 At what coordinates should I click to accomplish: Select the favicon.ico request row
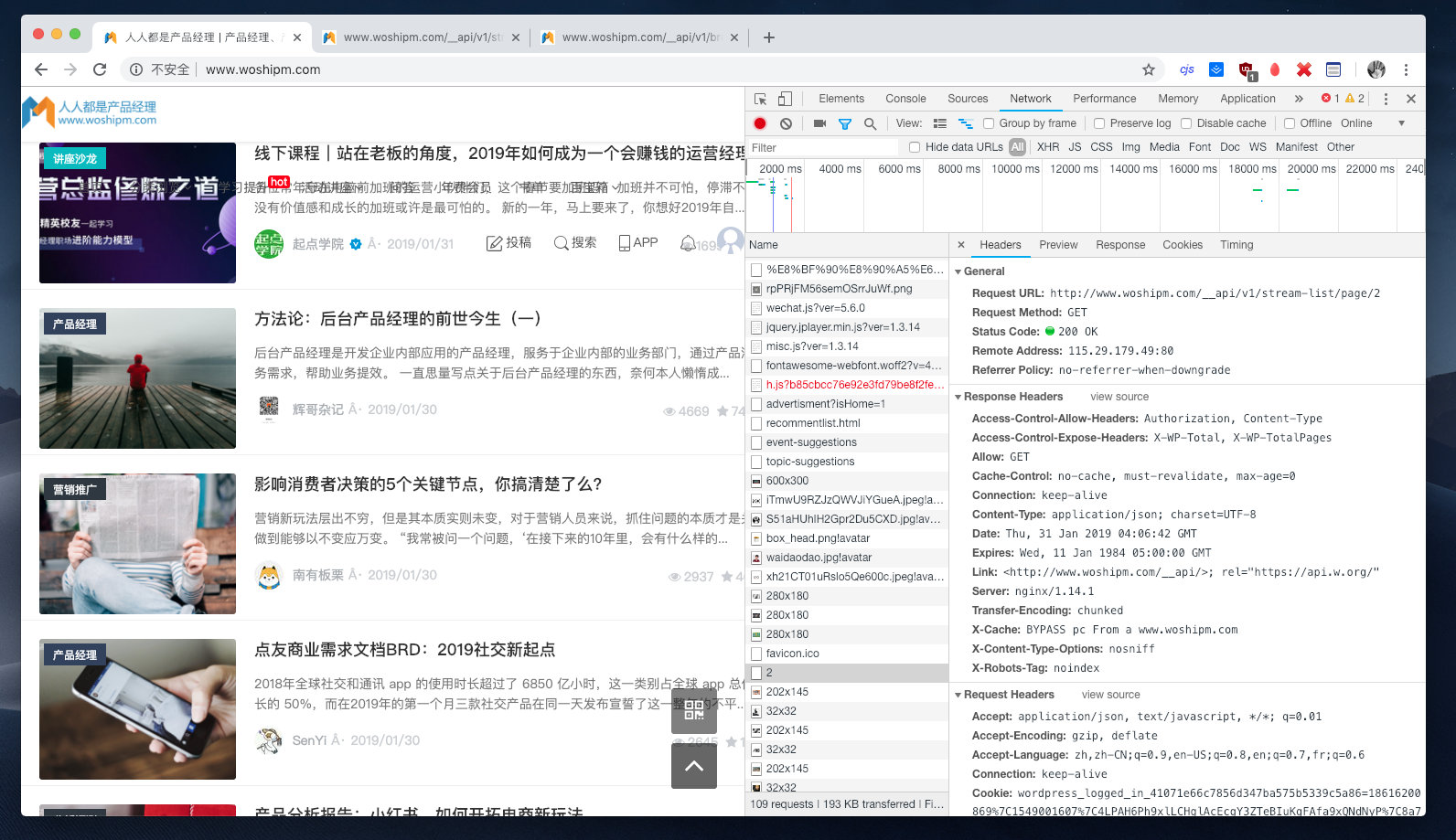[847, 654]
